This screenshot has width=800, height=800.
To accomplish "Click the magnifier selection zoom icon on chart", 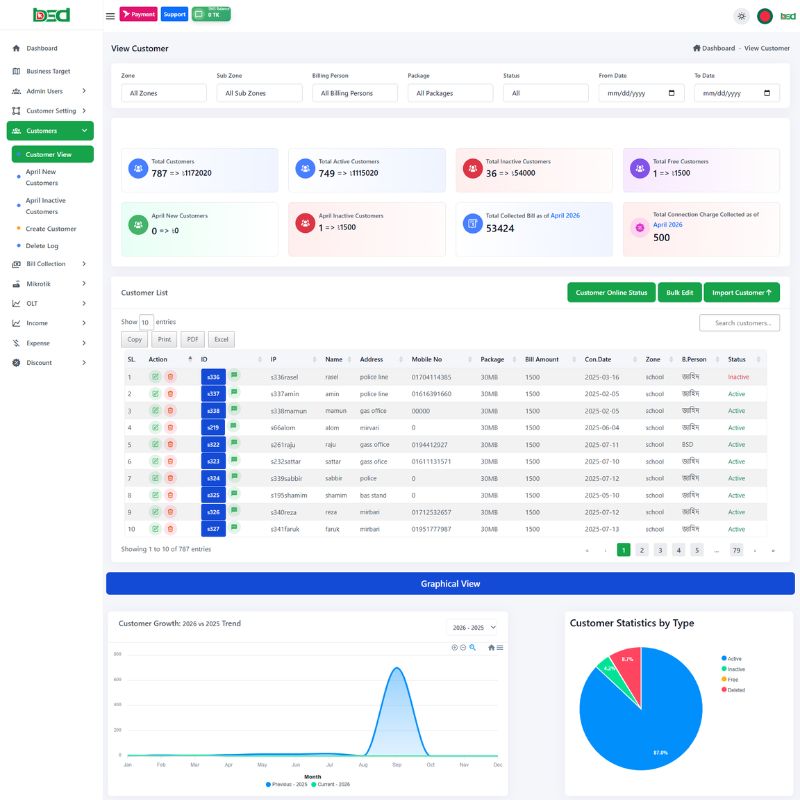I will (473, 648).
